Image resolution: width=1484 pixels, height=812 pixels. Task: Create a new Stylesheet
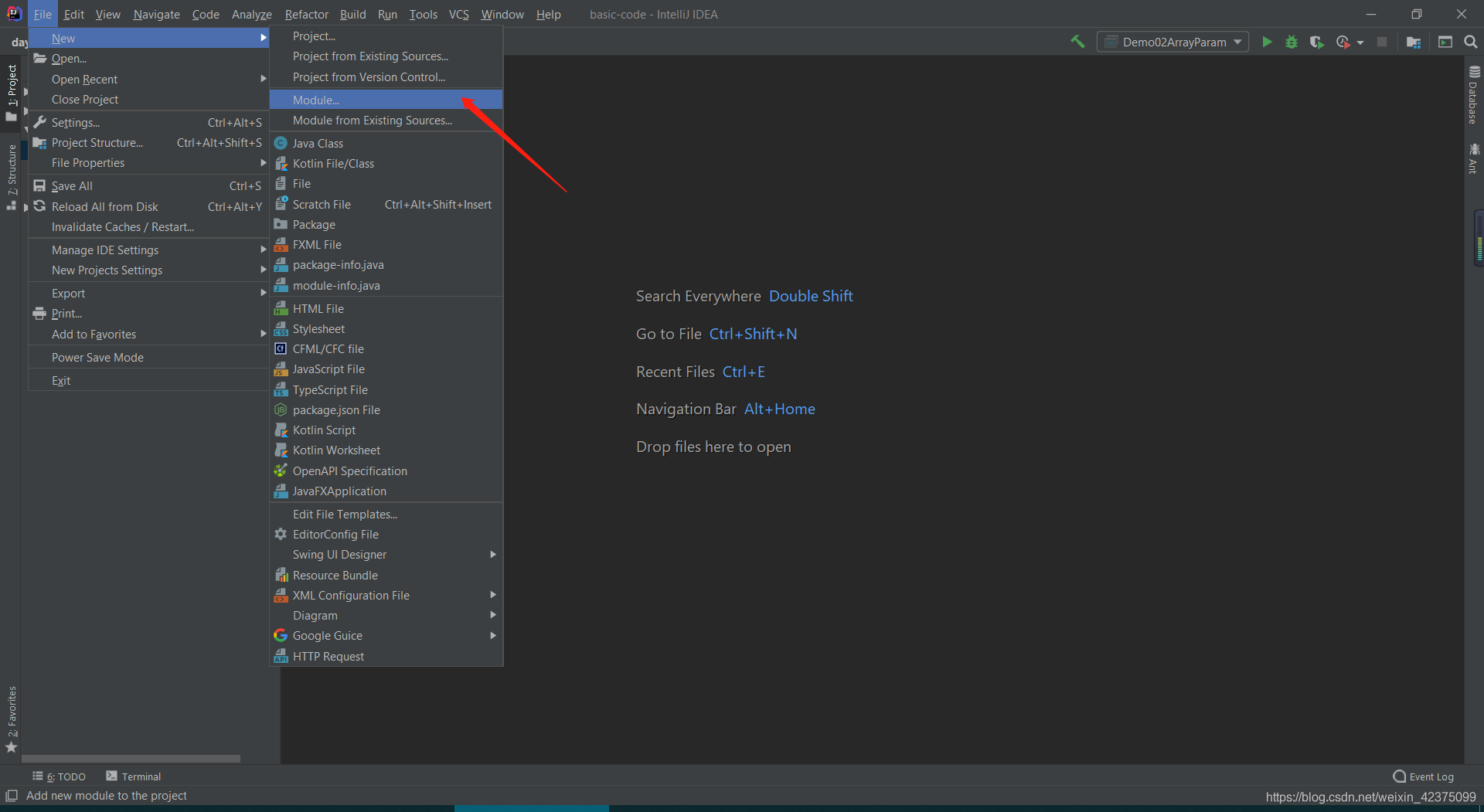pyautogui.click(x=386, y=329)
